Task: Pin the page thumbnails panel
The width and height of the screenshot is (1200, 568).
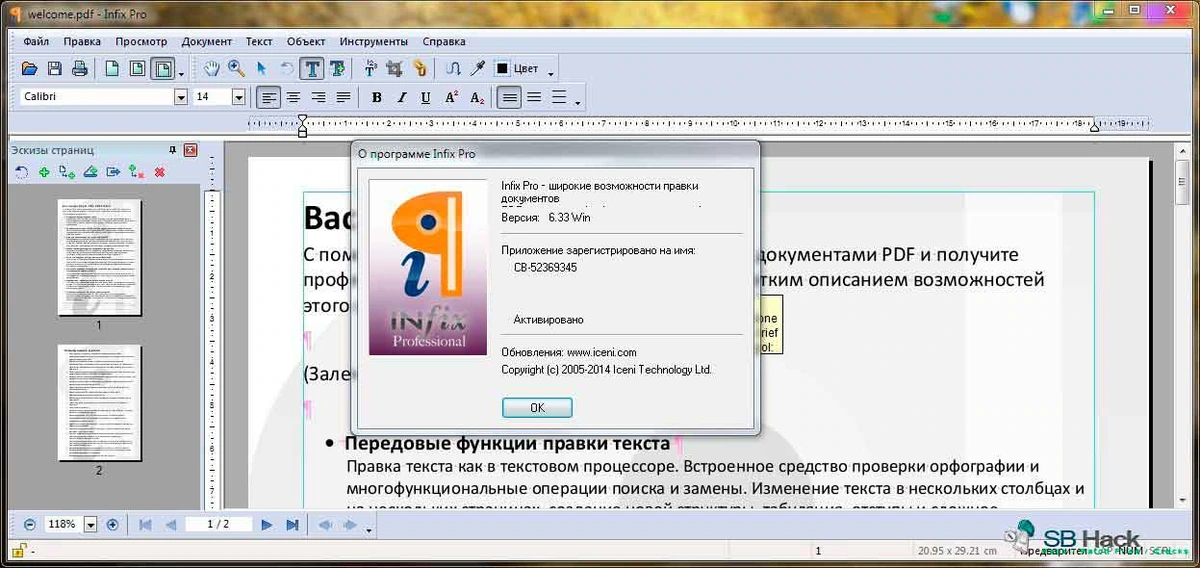Action: point(172,150)
